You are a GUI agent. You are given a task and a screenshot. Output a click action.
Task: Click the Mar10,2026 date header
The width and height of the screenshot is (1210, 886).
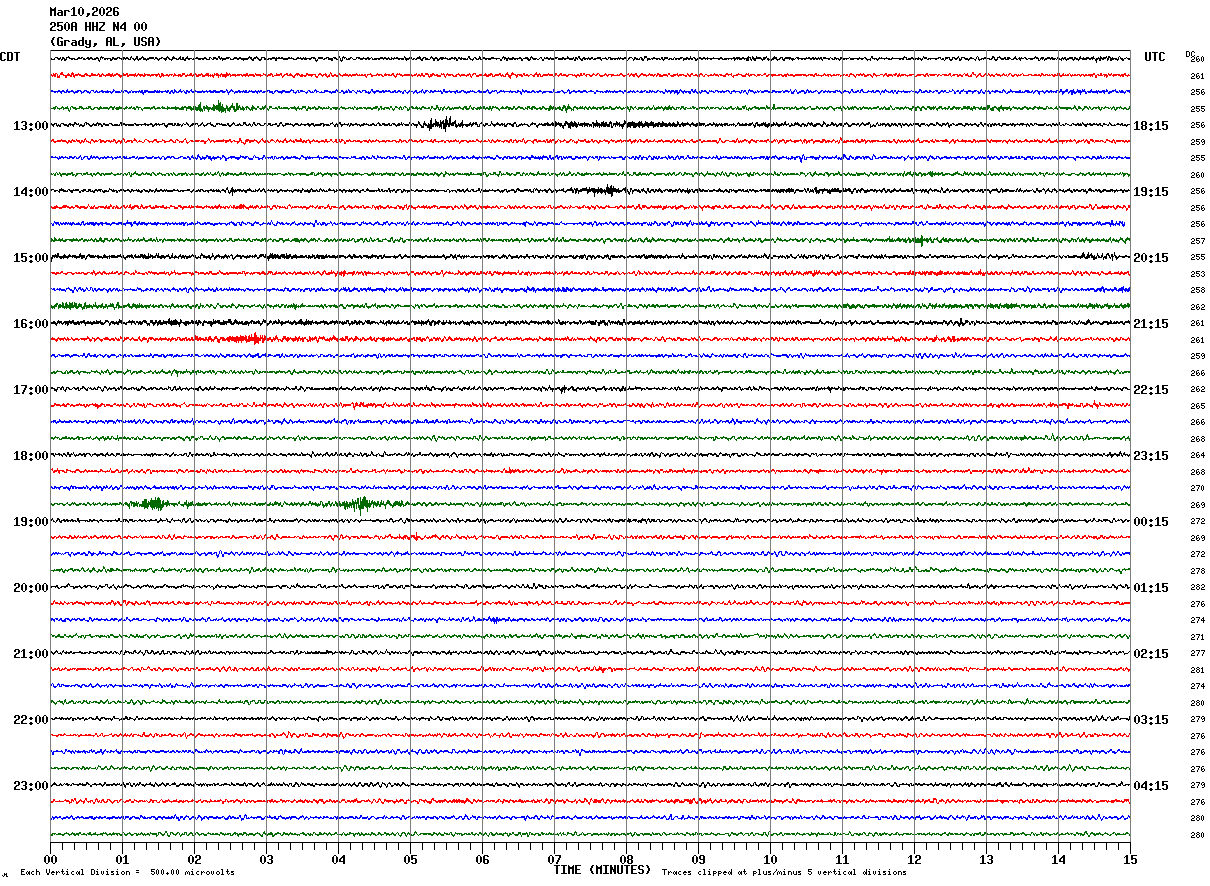(x=84, y=12)
